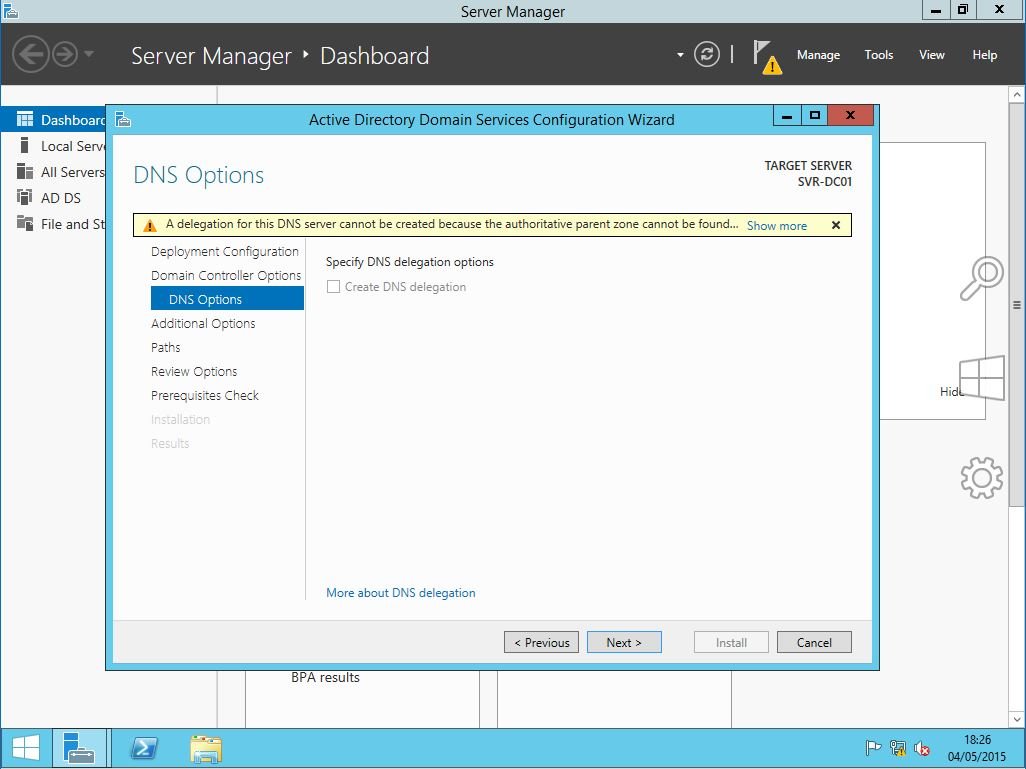Cancel the configuration wizard
The height and width of the screenshot is (769, 1026).
(x=813, y=642)
